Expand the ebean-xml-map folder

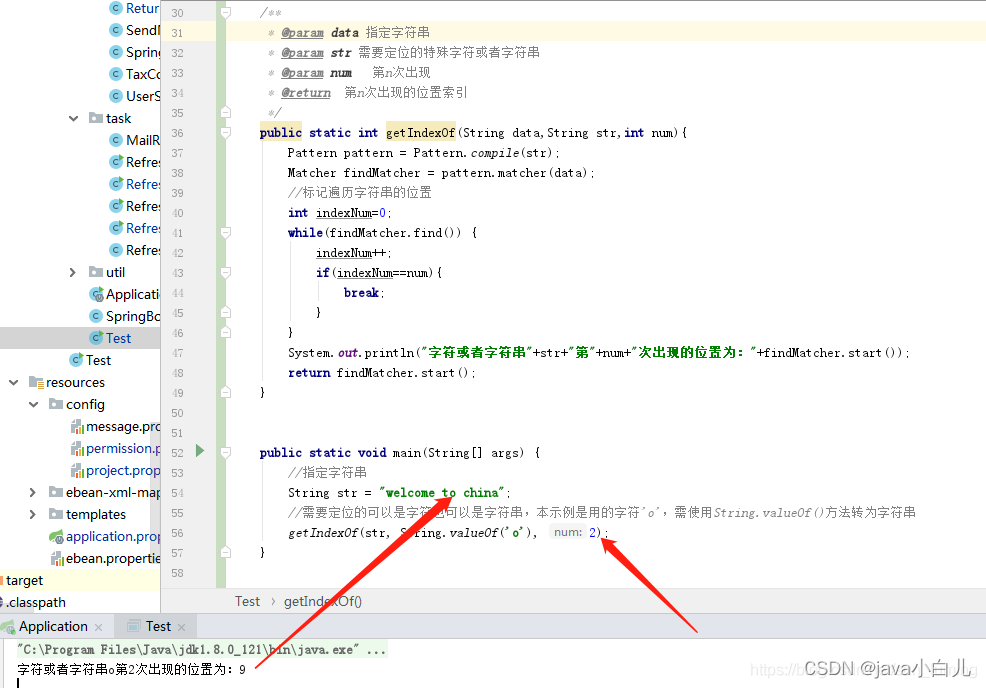coord(33,492)
